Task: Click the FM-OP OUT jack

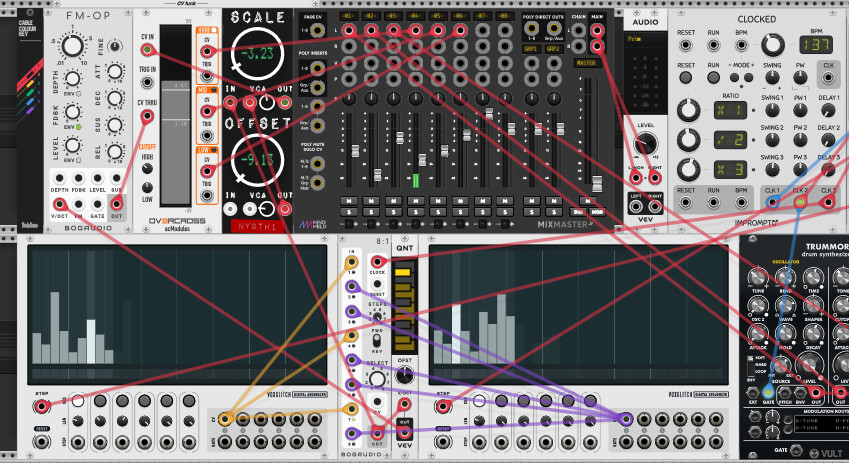Action: (116, 204)
